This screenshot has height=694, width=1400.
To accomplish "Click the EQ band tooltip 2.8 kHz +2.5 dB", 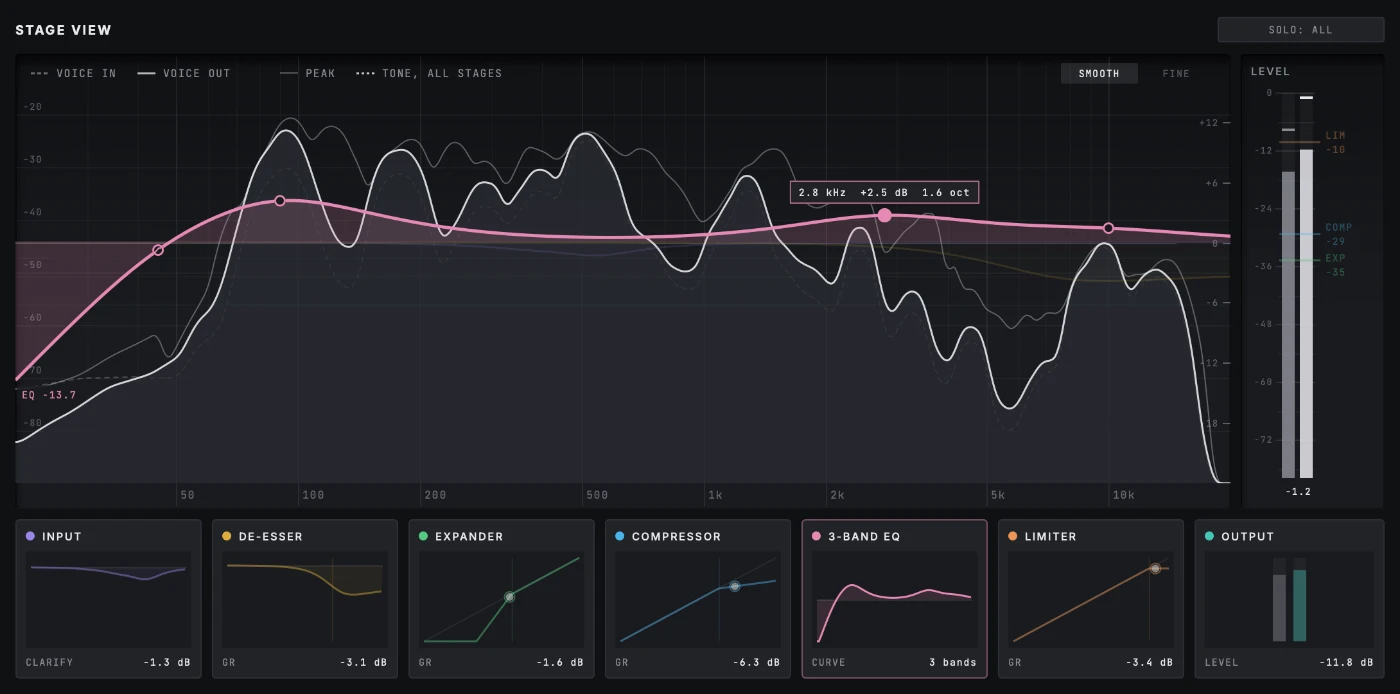I will pos(884,192).
